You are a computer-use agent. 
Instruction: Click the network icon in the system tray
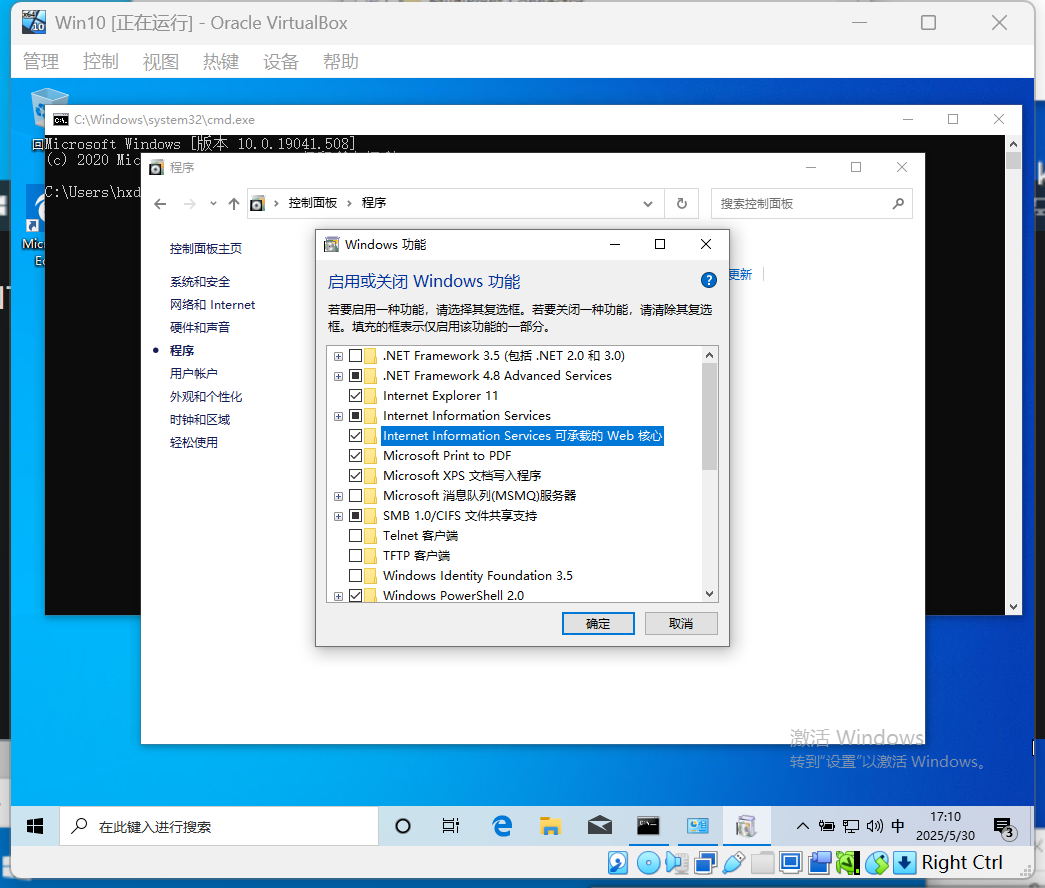pyautogui.click(x=850, y=826)
